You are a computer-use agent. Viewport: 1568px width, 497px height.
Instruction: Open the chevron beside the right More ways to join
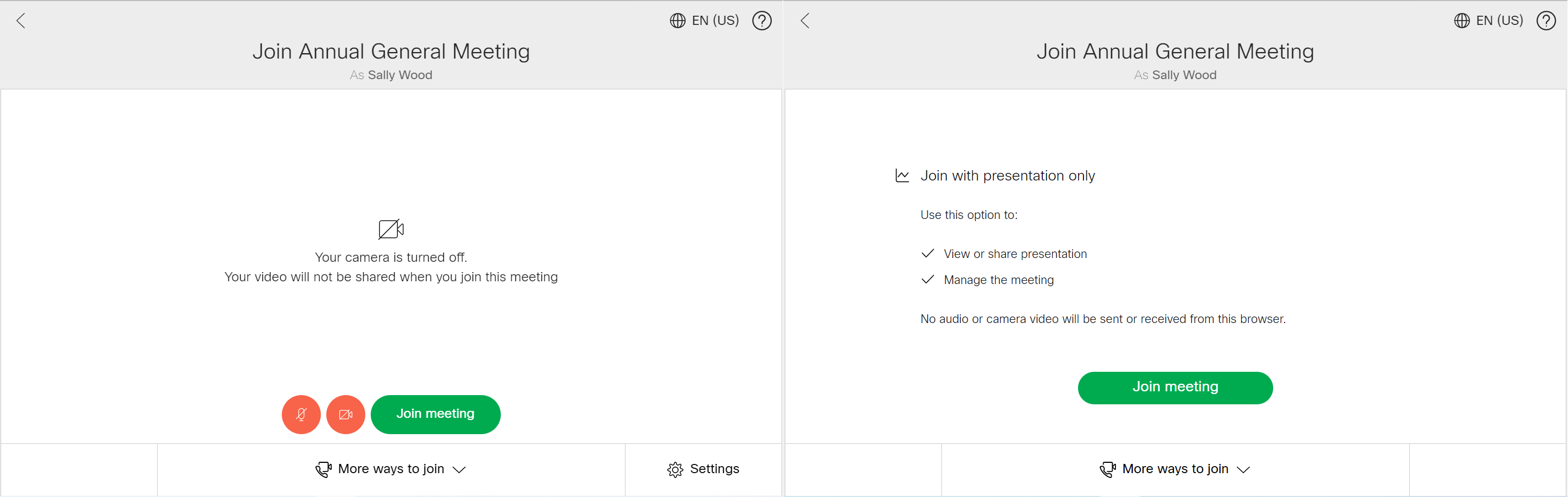point(1244,469)
